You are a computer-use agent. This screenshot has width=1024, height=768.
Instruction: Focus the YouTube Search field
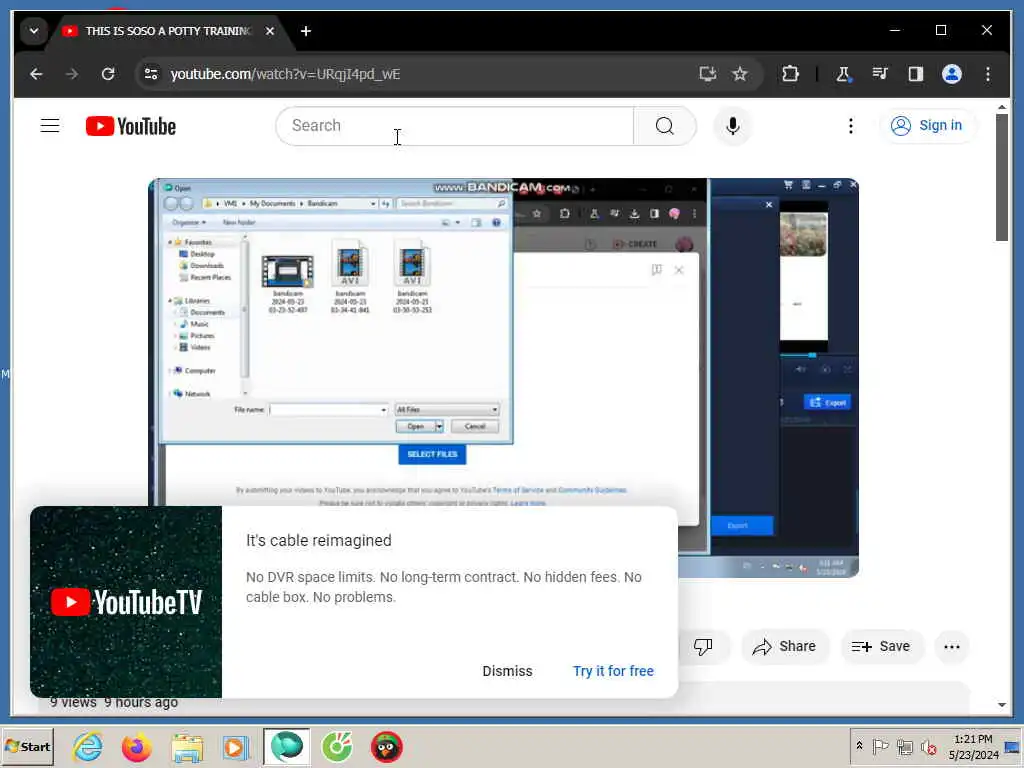pyautogui.click(x=455, y=125)
